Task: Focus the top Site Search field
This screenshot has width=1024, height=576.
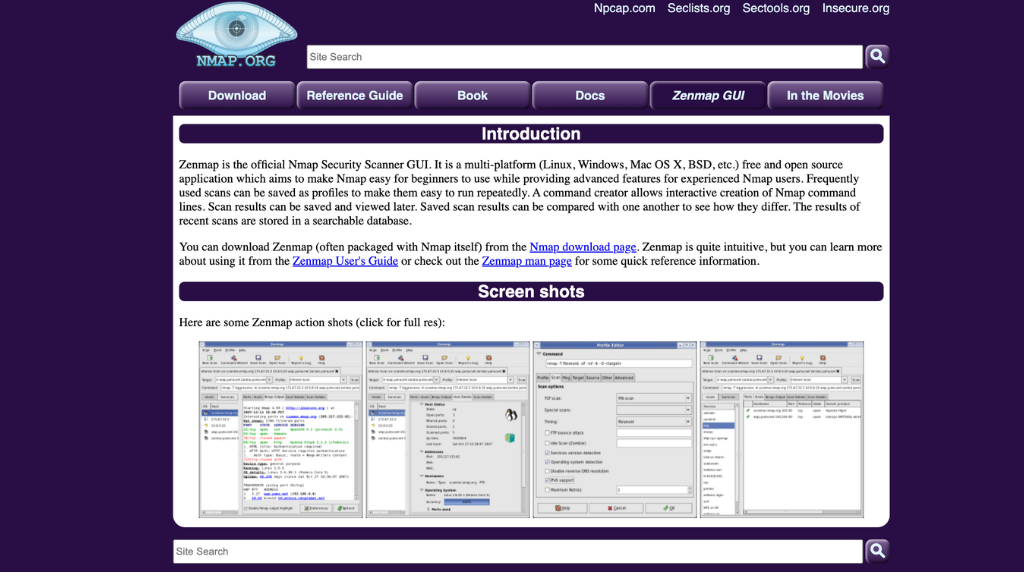Action: click(x=584, y=57)
